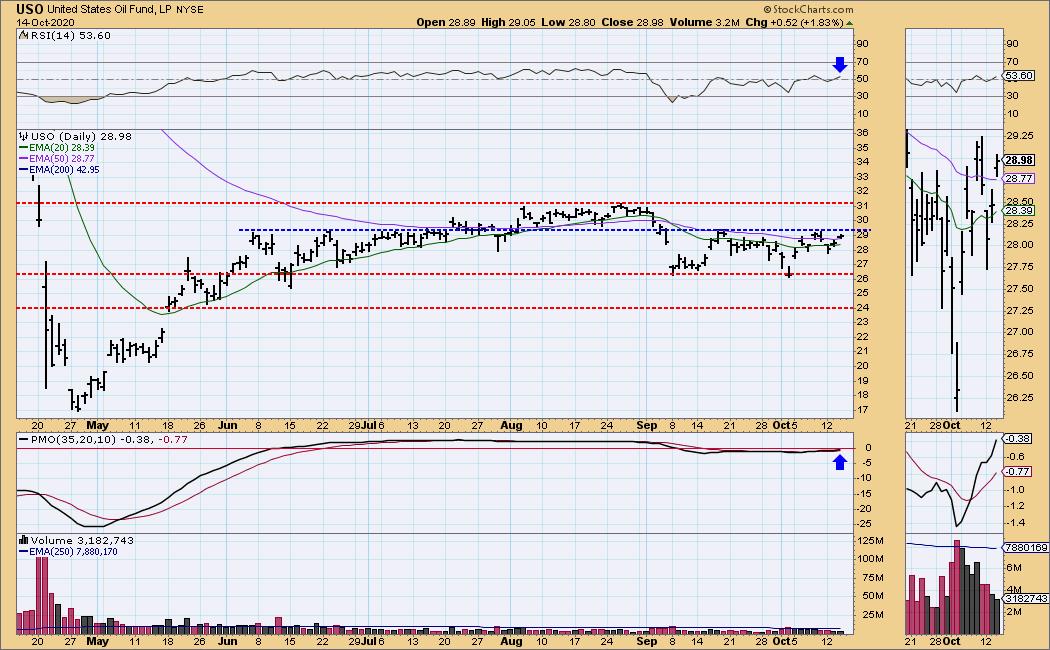Click the boxed 3182743 volume tag
This screenshot has width=1050, height=650.
[1026, 598]
